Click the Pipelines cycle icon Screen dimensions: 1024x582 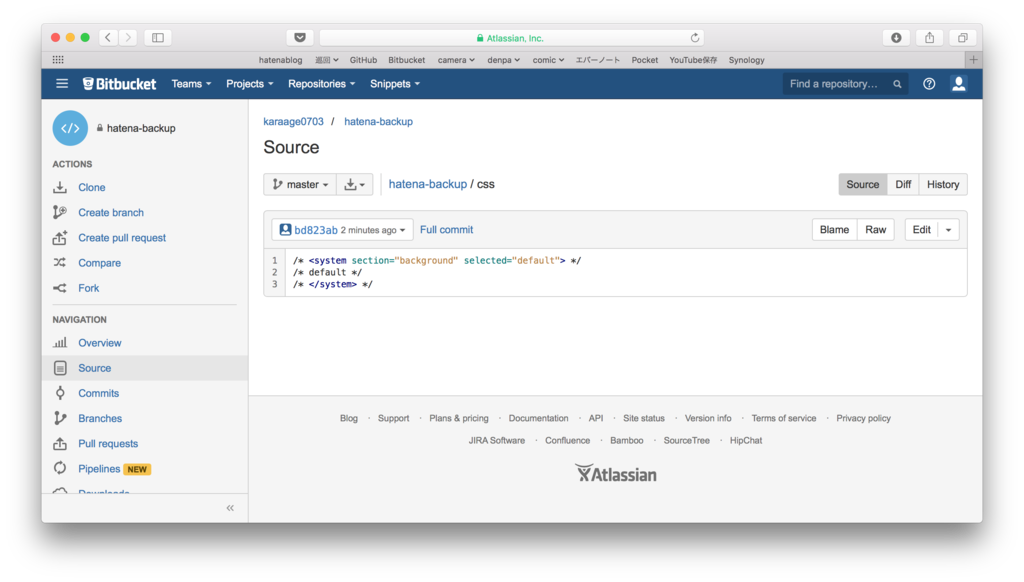pos(60,468)
